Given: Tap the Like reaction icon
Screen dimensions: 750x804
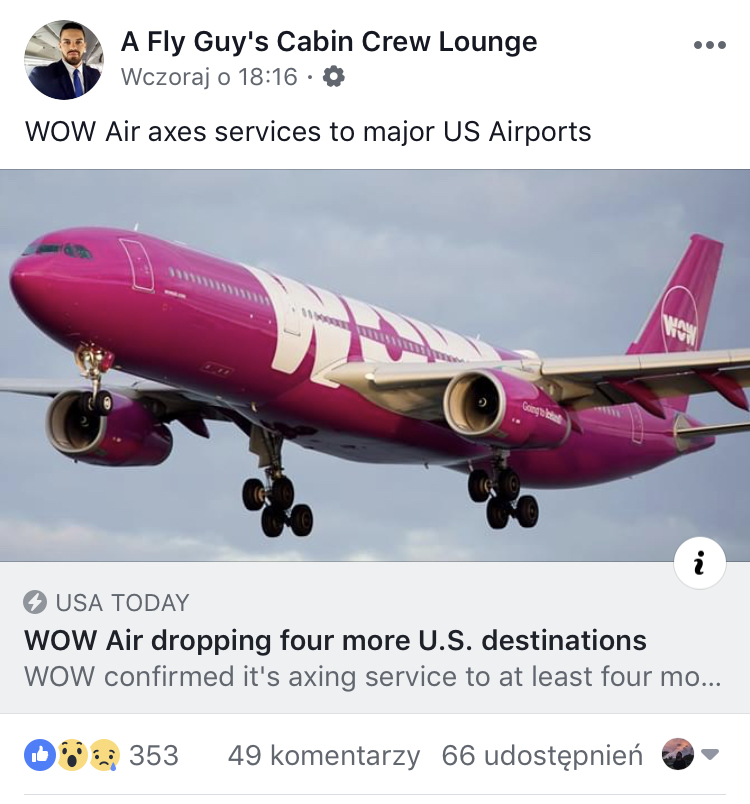Looking at the screenshot, I should (40, 755).
